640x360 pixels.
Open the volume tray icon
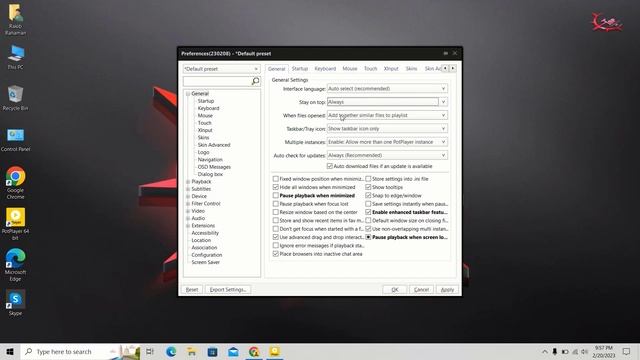pos(584,351)
